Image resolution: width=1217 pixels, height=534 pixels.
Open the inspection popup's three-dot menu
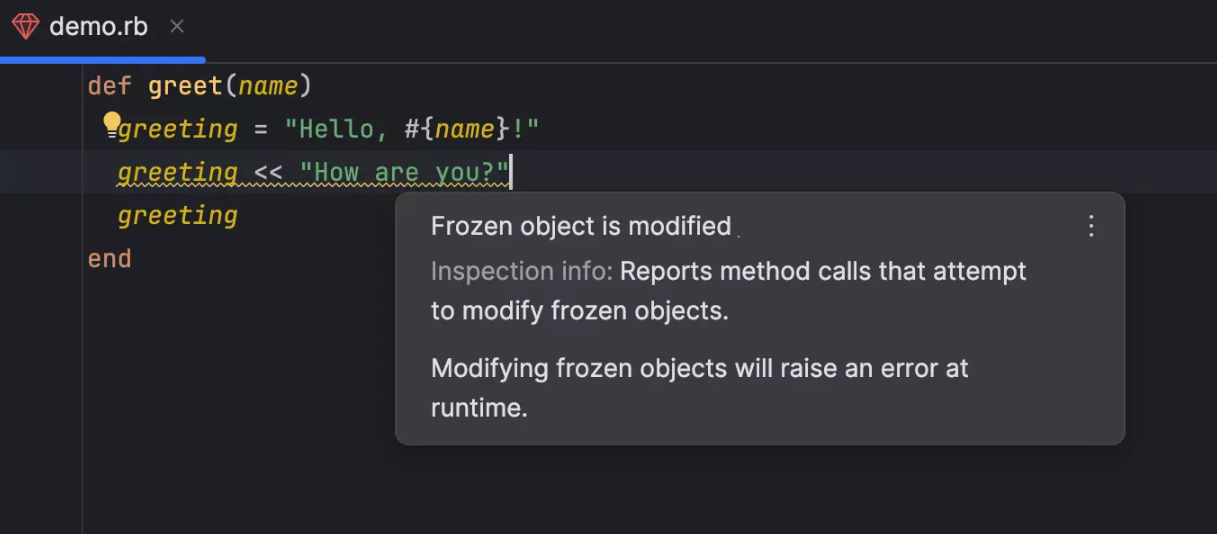pos(1091,226)
